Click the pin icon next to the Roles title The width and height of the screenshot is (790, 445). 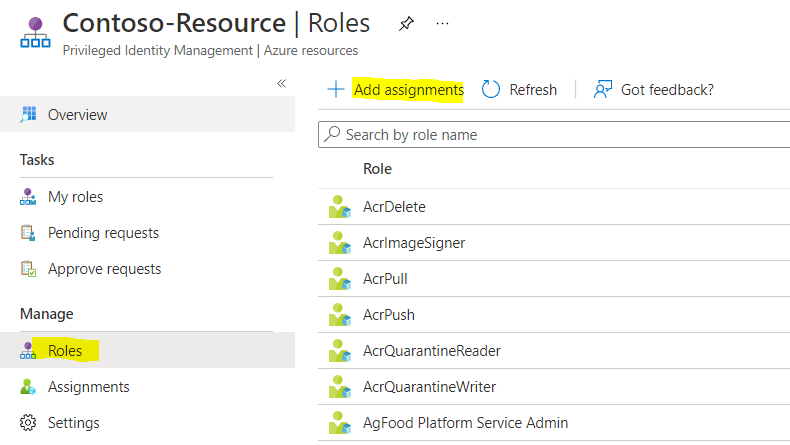tap(405, 23)
